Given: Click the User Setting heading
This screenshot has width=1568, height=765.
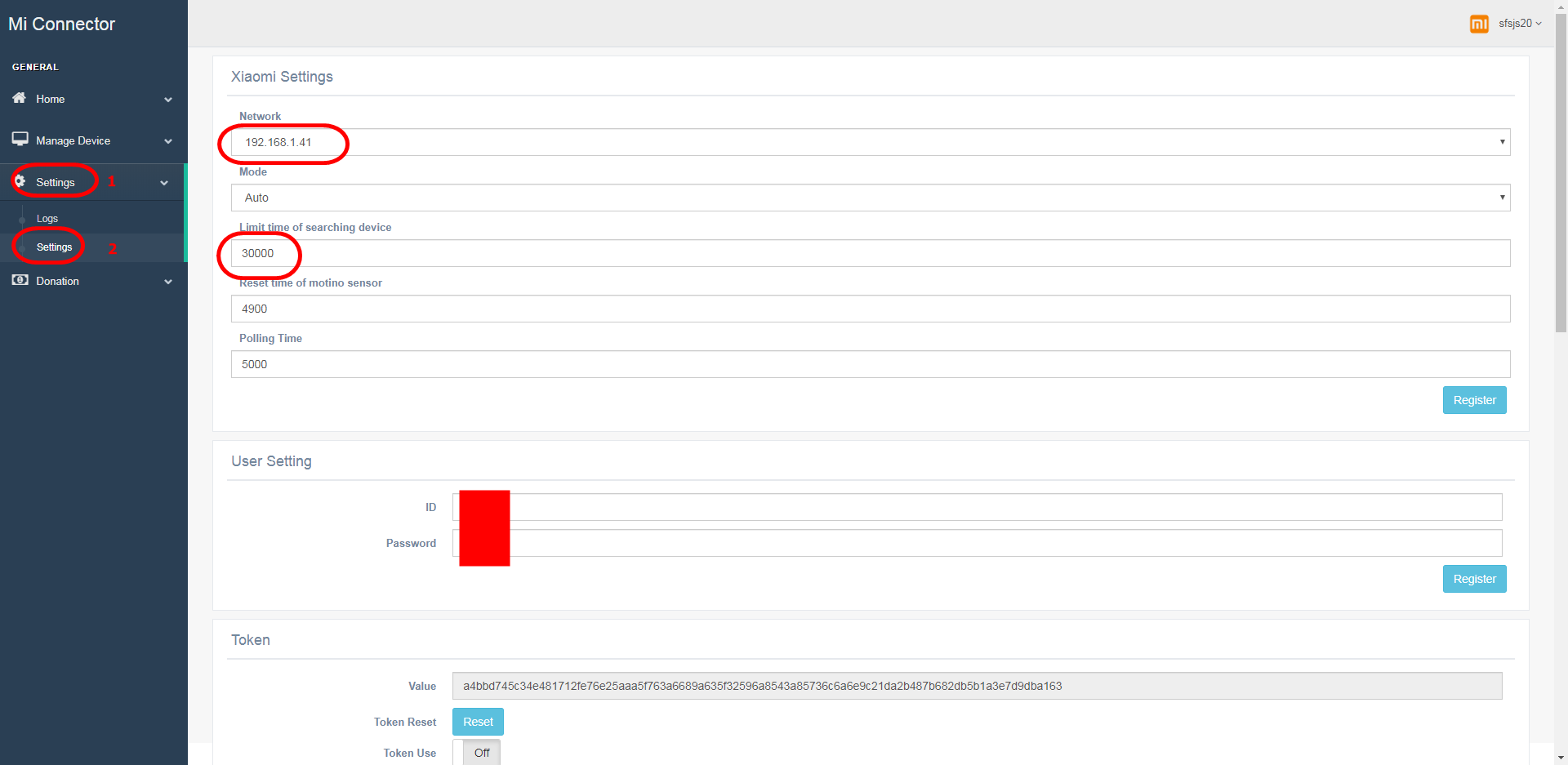Looking at the screenshot, I should coord(271,461).
